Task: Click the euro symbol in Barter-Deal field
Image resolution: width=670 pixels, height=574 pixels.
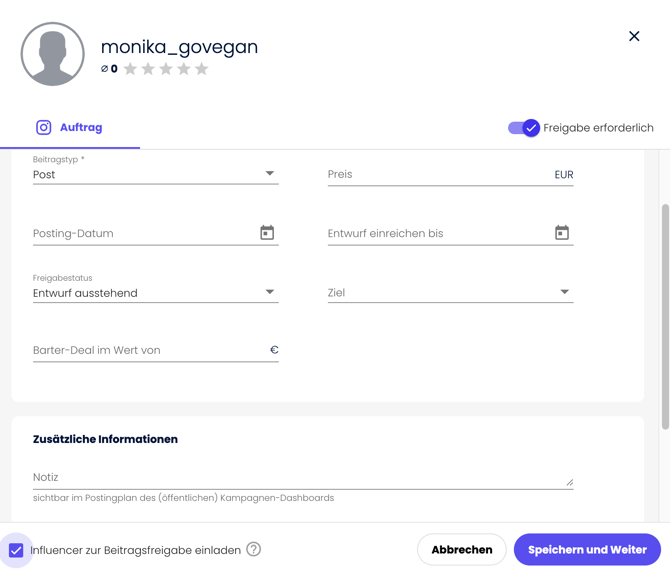Action: [x=274, y=350]
